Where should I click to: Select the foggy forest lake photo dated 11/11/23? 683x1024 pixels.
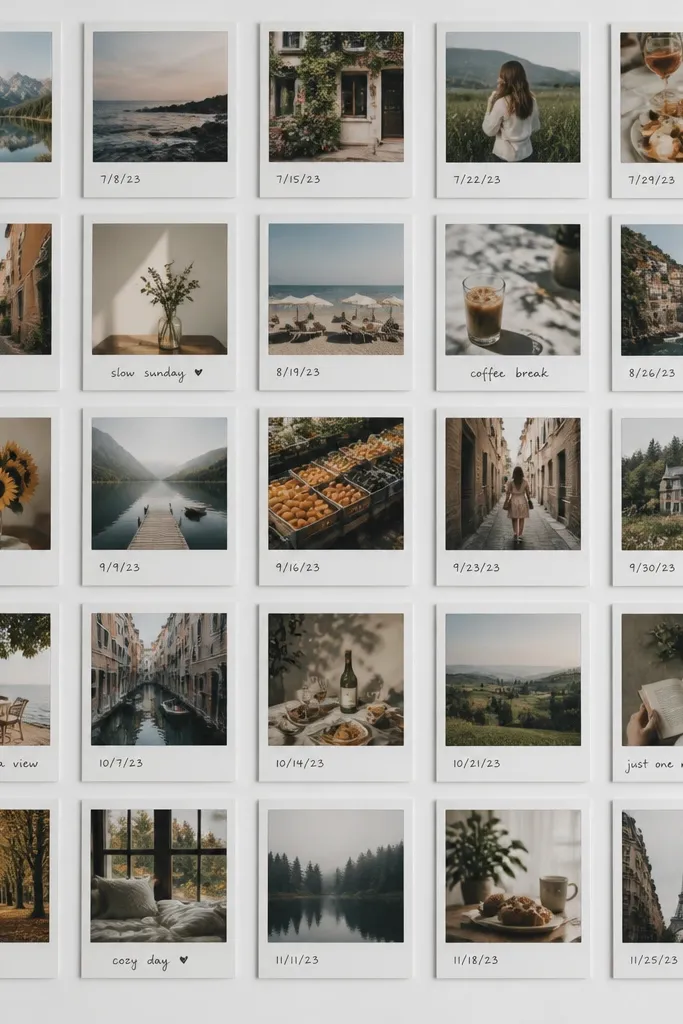click(x=336, y=876)
